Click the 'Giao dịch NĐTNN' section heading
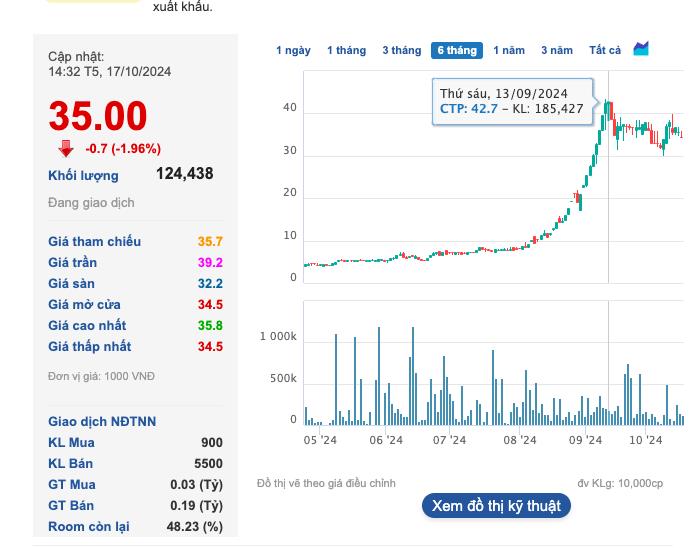The height and width of the screenshot is (548, 696). [102, 421]
